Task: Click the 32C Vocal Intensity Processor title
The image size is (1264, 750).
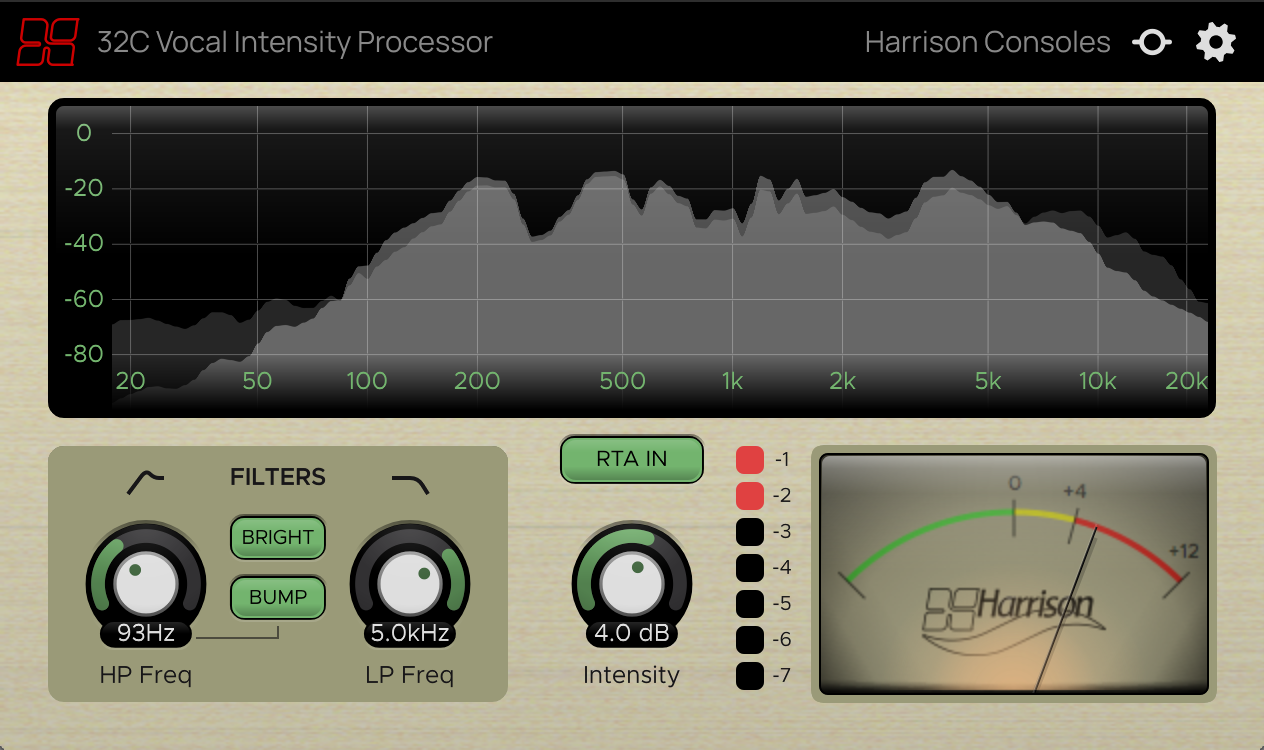Action: pos(295,43)
